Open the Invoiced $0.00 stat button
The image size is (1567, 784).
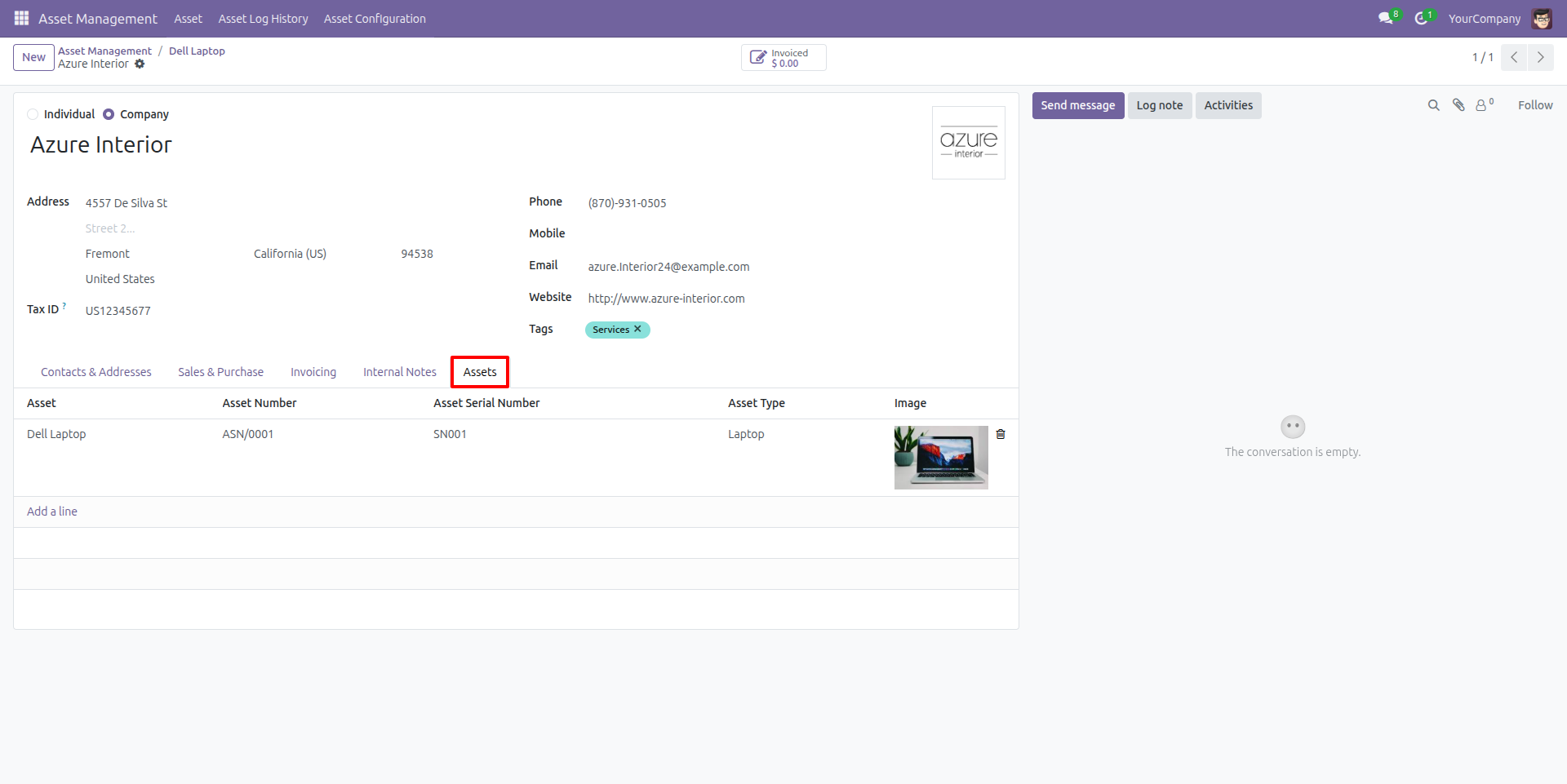(783, 57)
